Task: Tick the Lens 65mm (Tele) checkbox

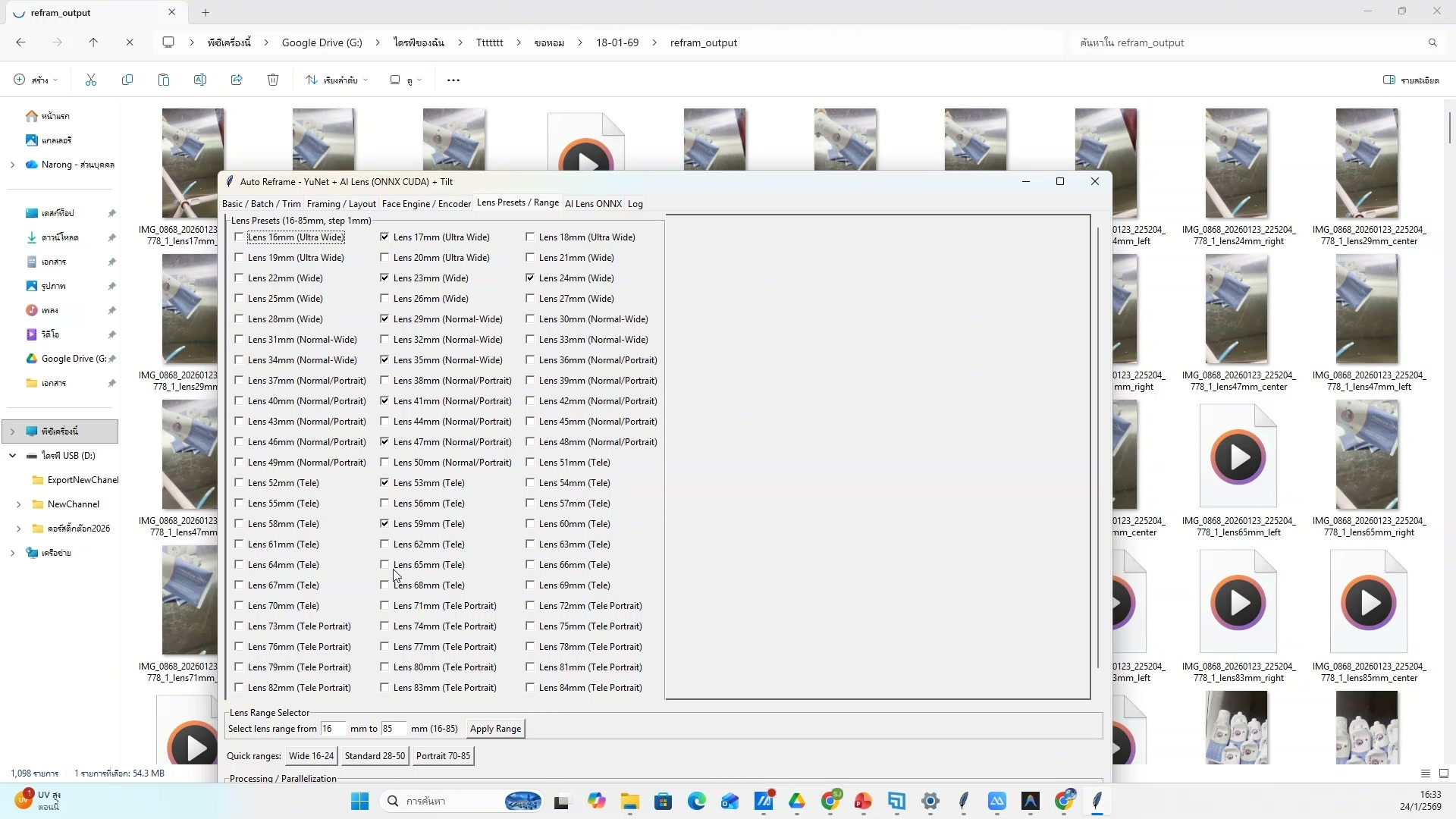Action: point(384,565)
